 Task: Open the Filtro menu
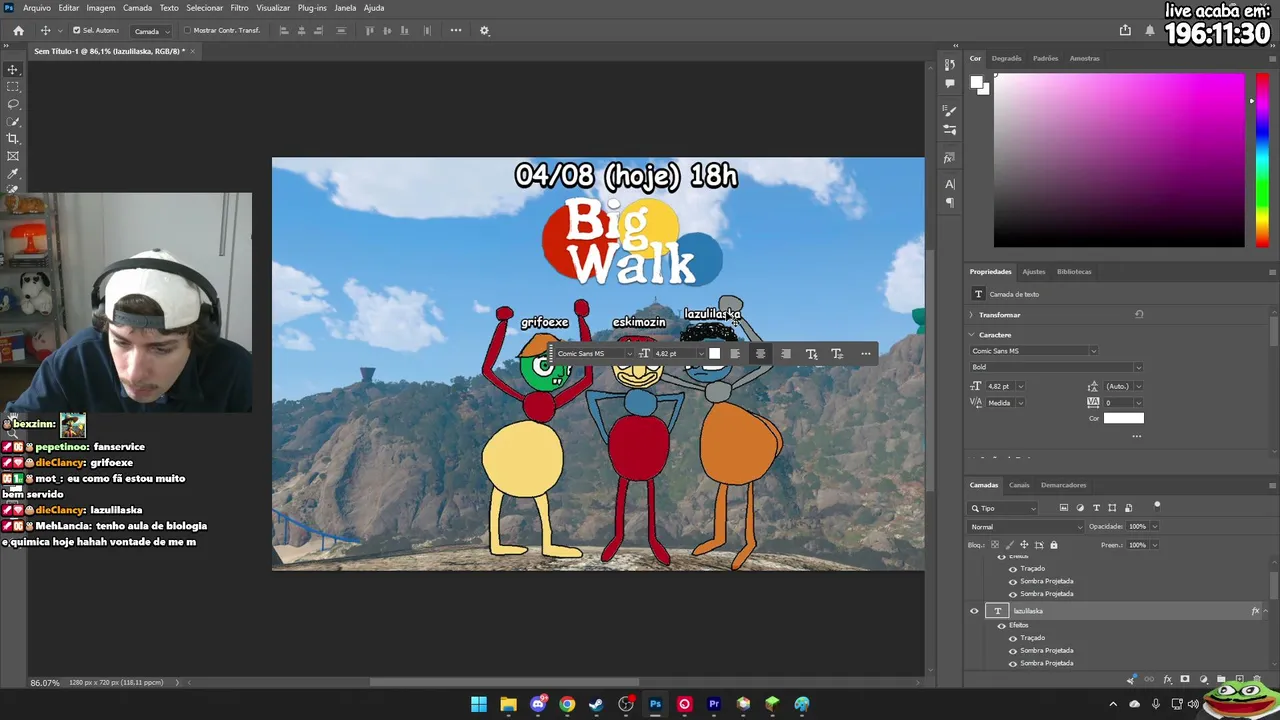coord(240,8)
